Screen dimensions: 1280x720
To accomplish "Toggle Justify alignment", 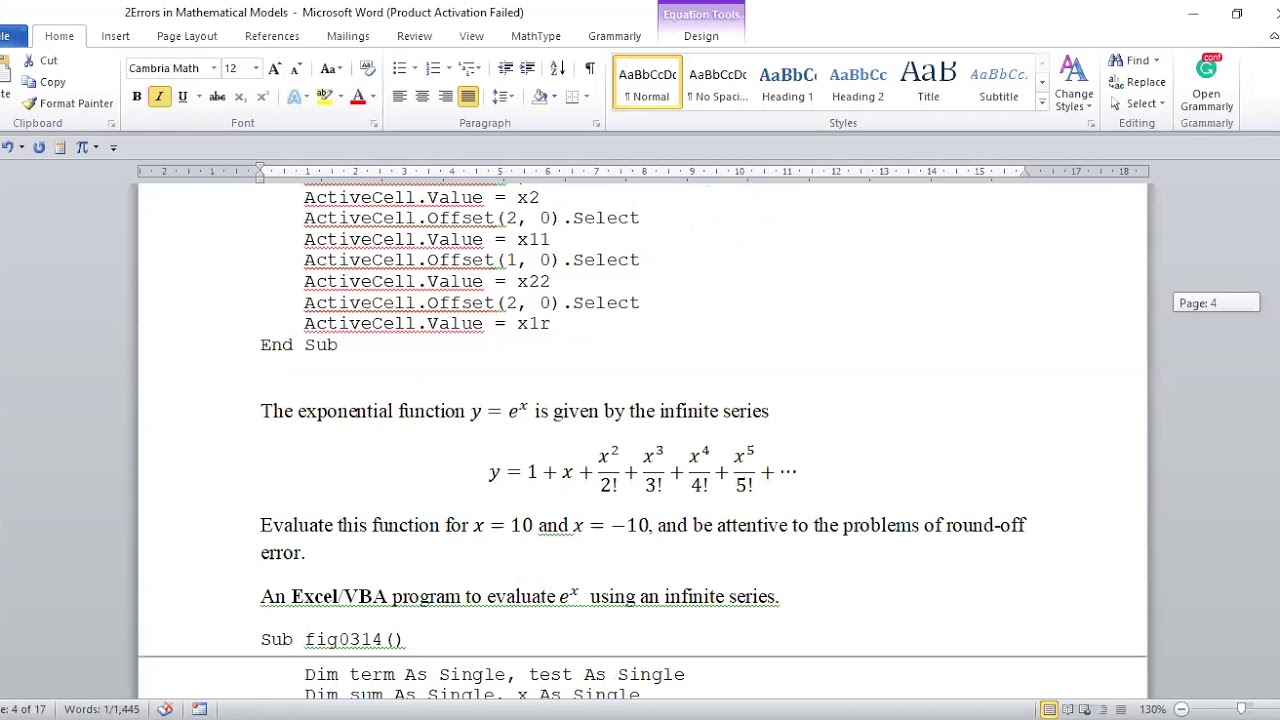I will point(468,97).
